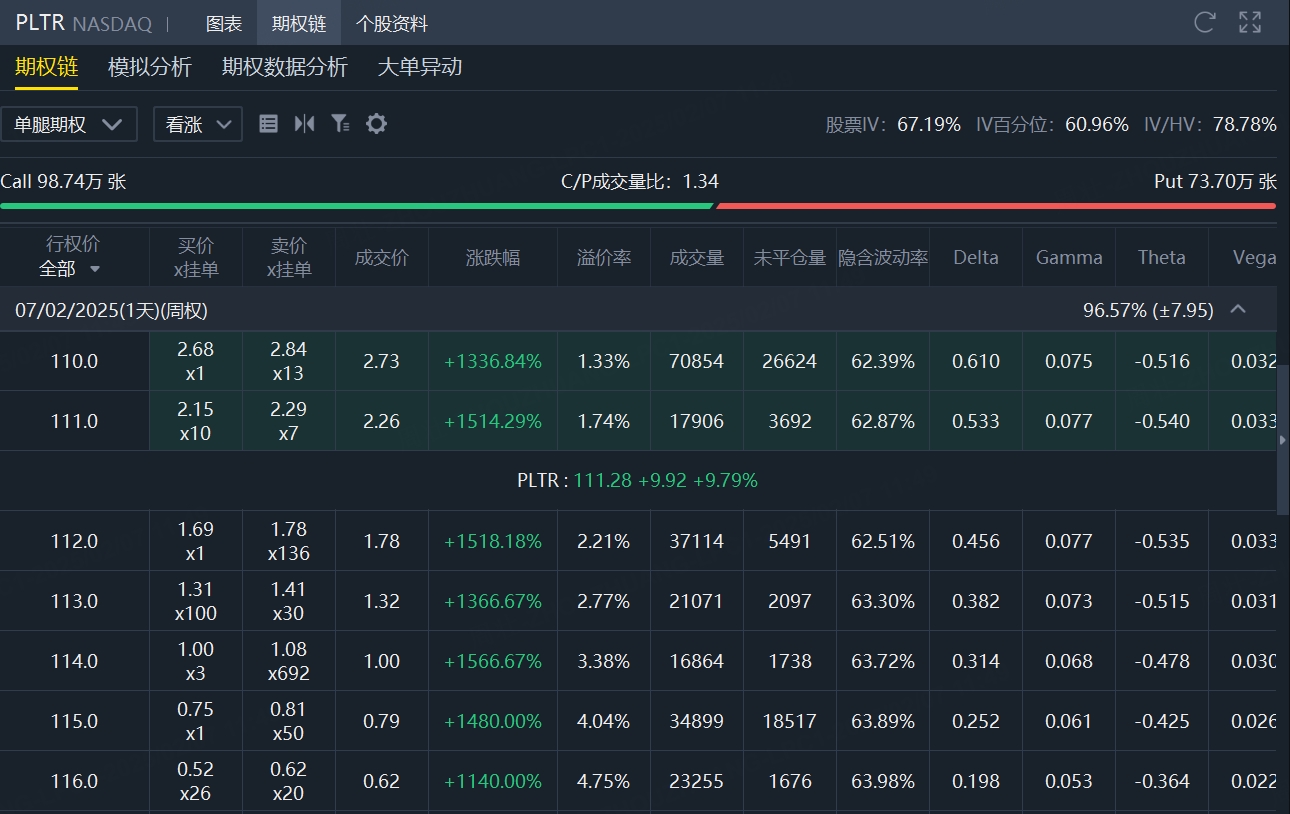Click ask price 1.78 x136
The width and height of the screenshot is (1290, 814).
289,541
